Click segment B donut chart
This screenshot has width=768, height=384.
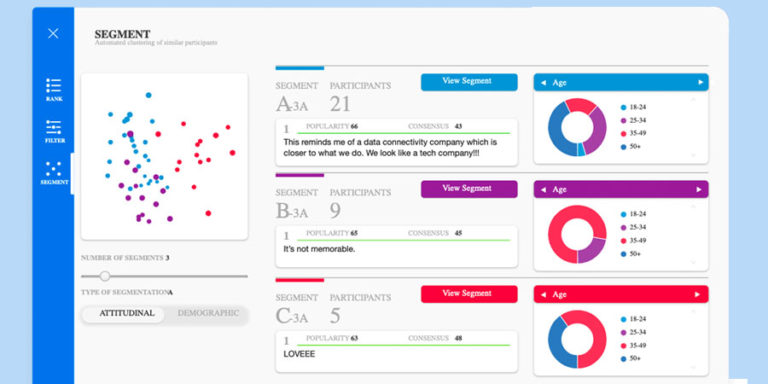click(x=577, y=234)
